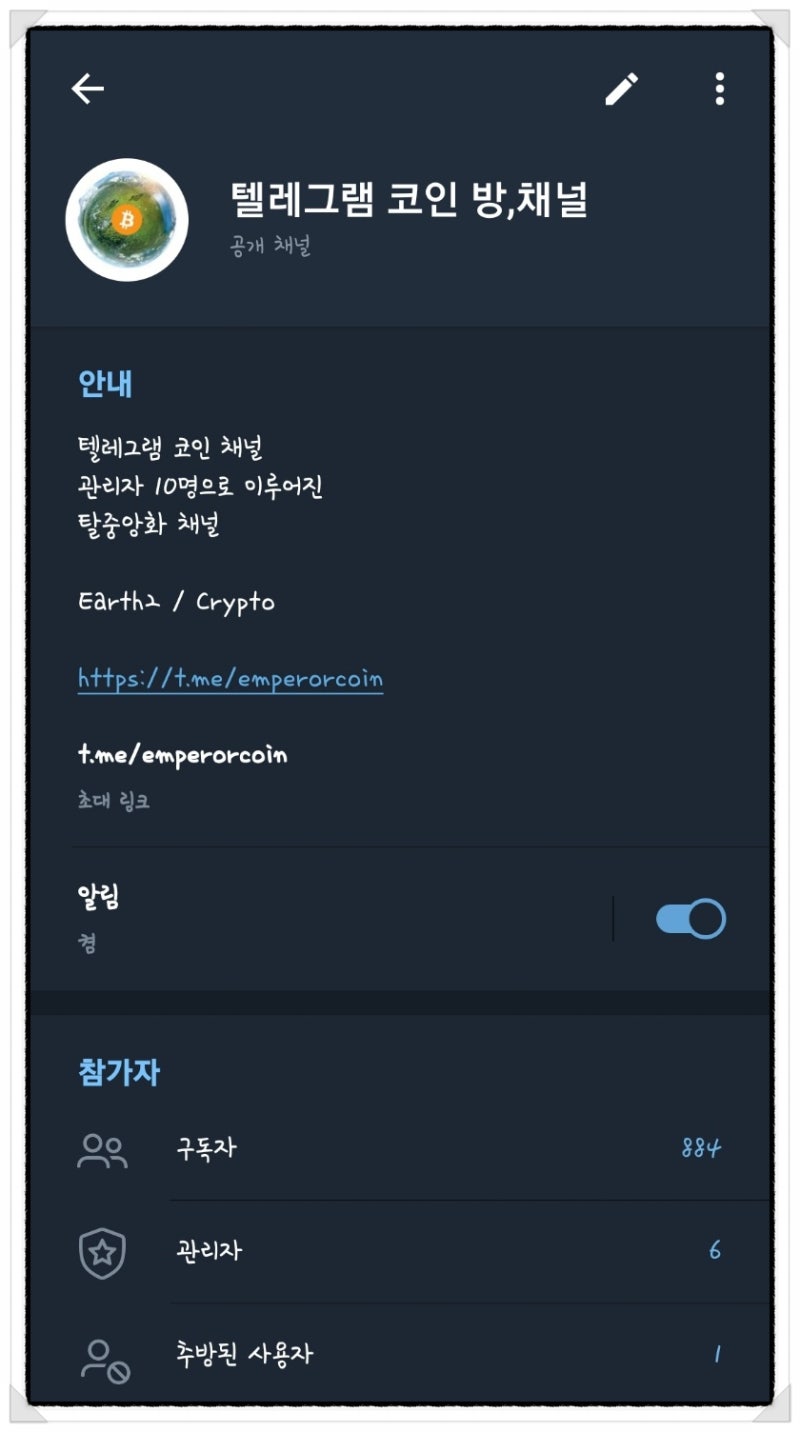Select the admin shield-star icon
The image size is (800, 1432).
[103, 1251]
